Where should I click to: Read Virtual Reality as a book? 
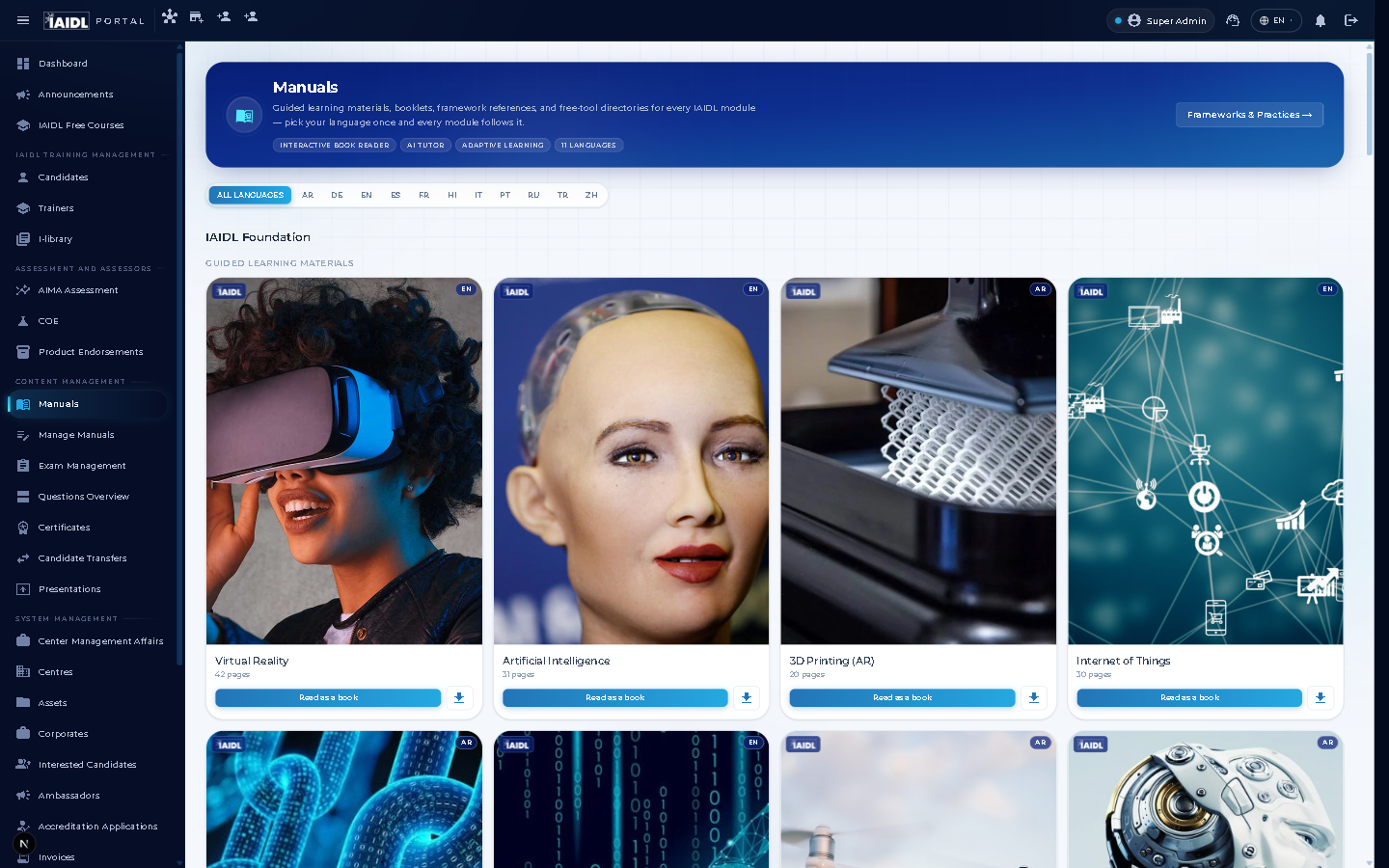(x=328, y=697)
